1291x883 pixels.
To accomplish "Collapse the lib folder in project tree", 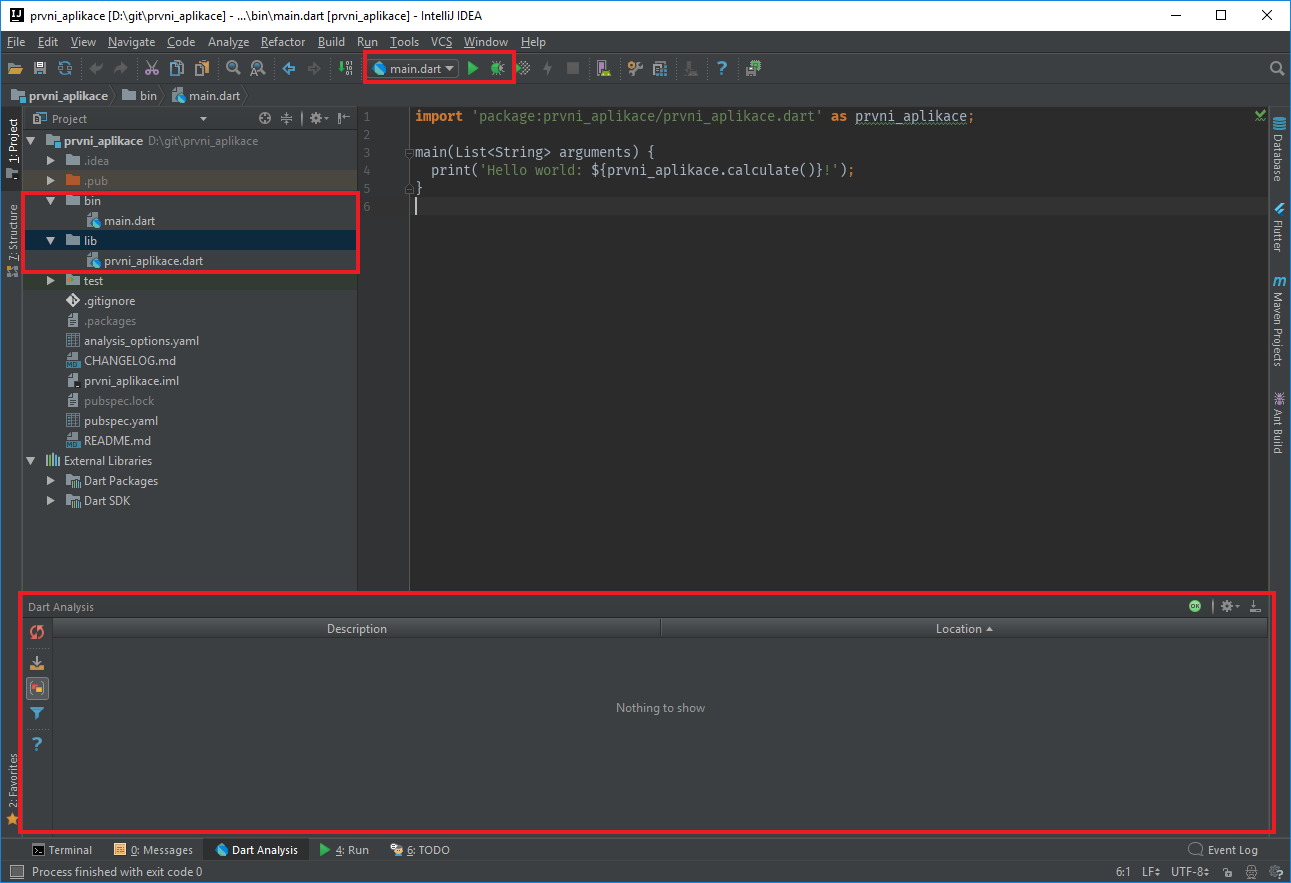I will coord(51,241).
